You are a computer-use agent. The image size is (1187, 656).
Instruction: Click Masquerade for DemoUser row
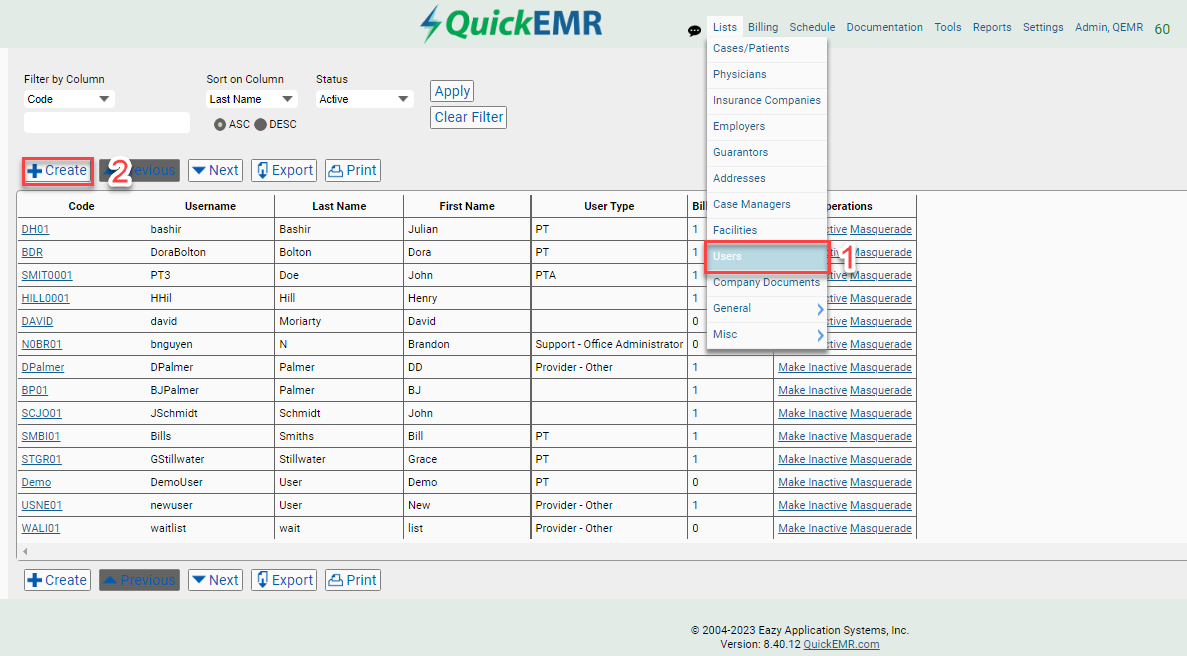880,482
